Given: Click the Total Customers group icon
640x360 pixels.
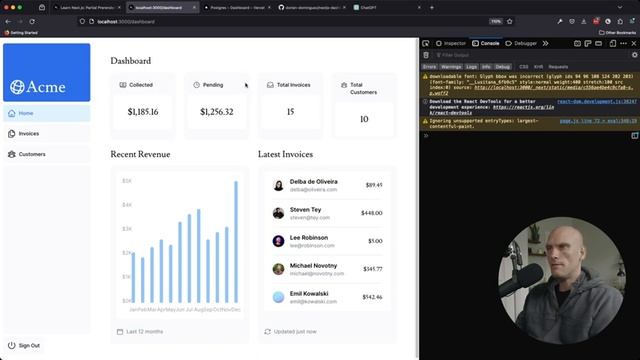Looking at the screenshot, I should (344, 85).
